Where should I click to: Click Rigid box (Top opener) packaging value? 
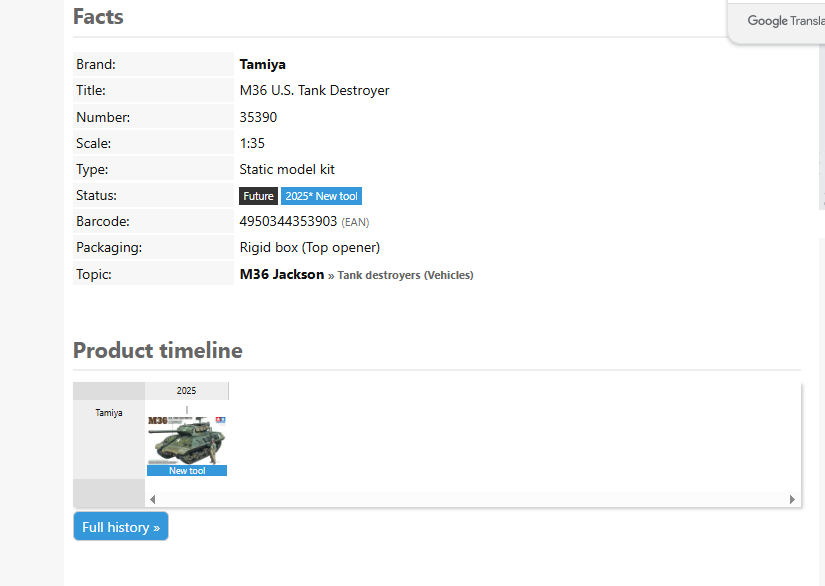point(309,247)
